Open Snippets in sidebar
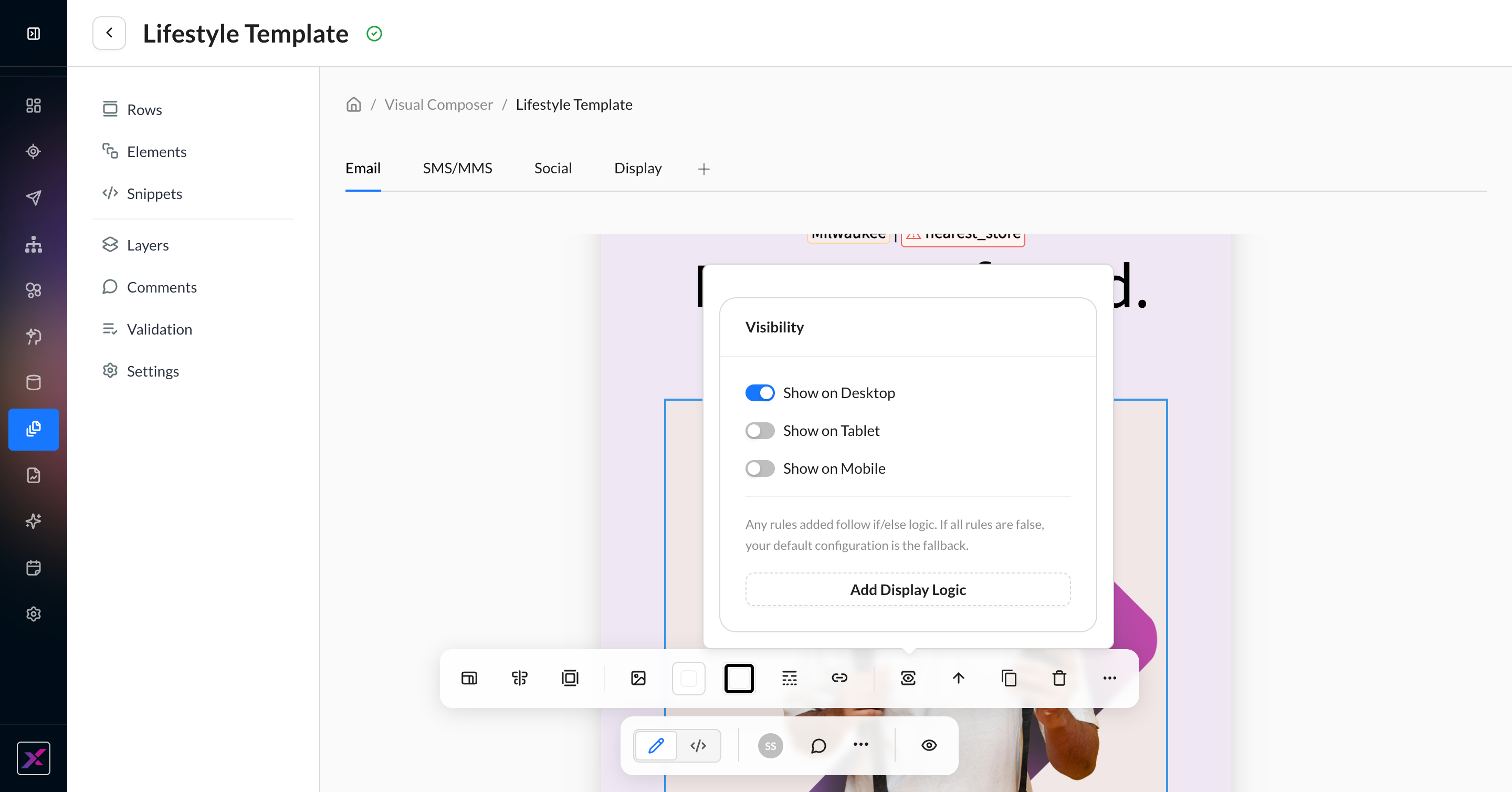 (x=142, y=194)
